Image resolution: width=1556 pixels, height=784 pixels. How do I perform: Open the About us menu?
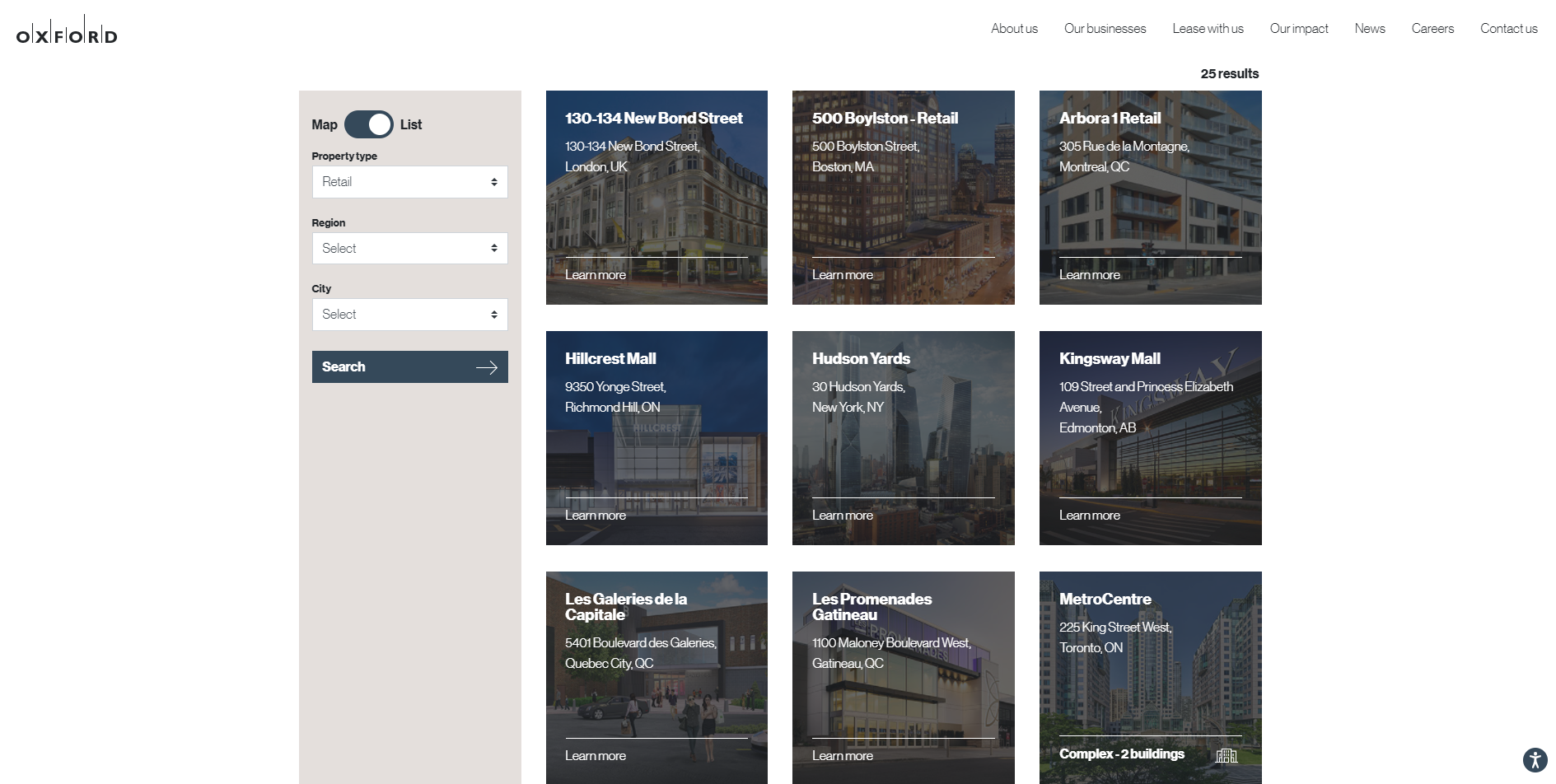(x=1014, y=29)
